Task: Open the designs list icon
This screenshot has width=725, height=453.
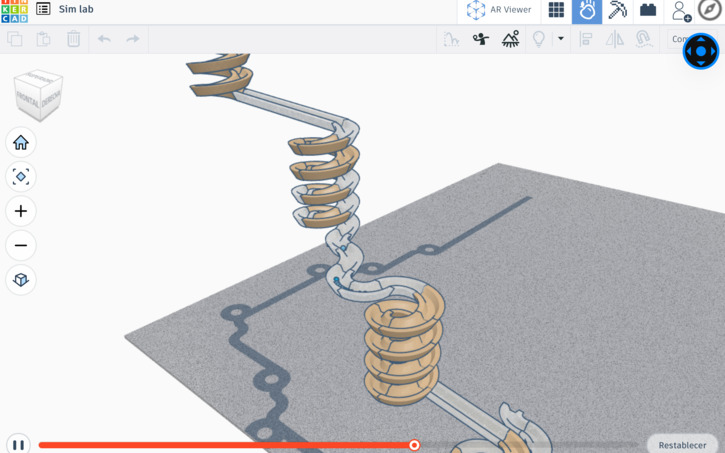Action: point(43,9)
